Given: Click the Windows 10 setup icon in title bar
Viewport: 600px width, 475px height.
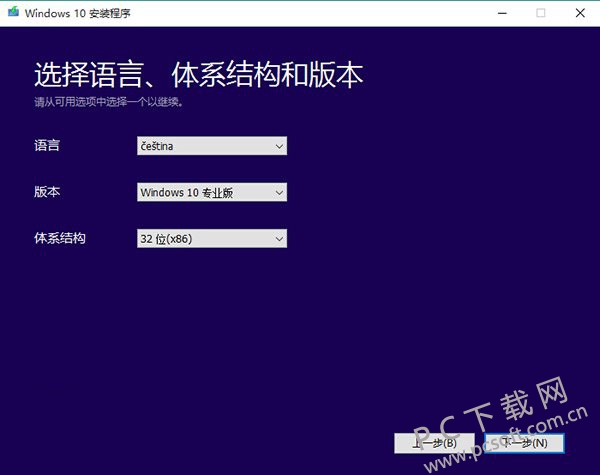Looking at the screenshot, I should [x=13, y=12].
